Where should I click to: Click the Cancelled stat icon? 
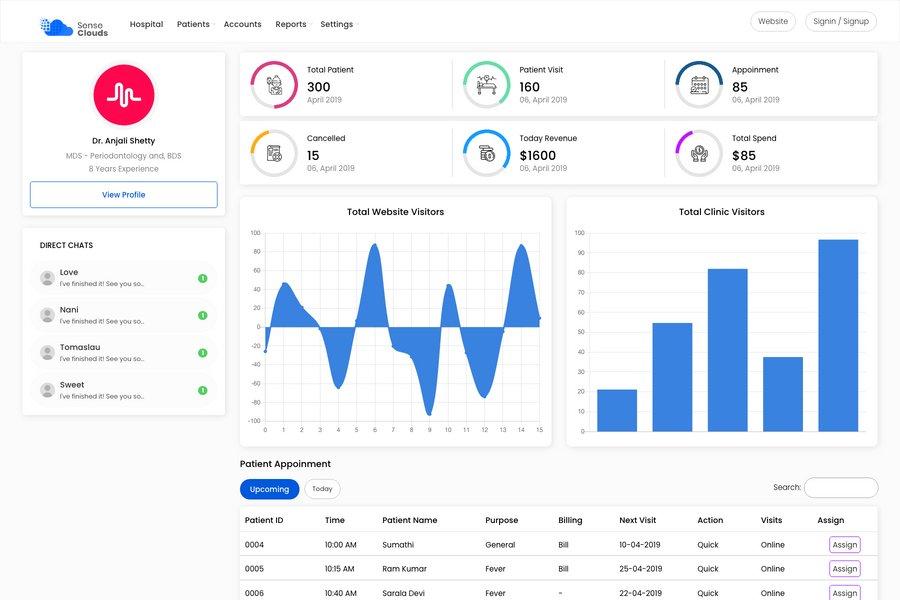coord(274,153)
